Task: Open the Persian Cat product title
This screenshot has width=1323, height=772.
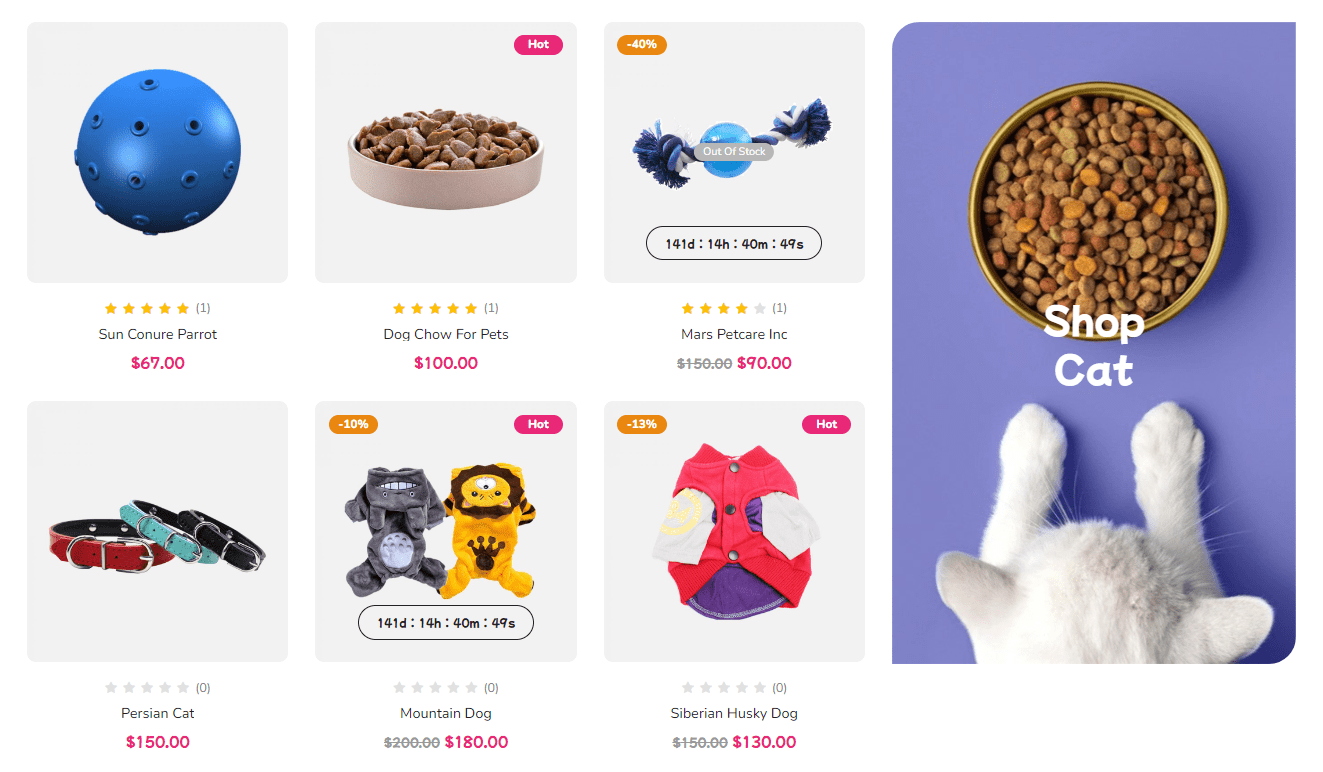Action: click(158, 713)
